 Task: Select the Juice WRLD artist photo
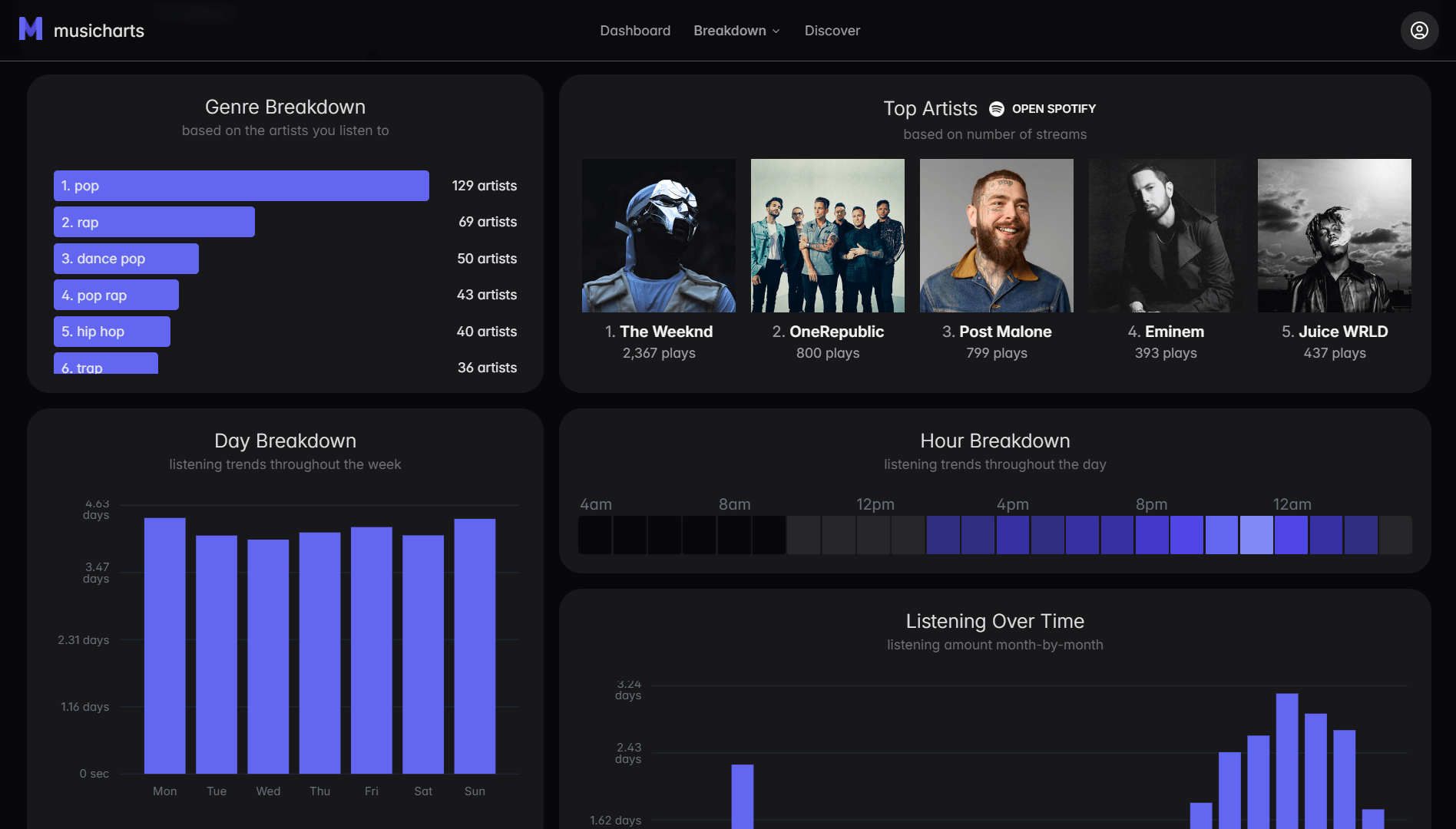(1335, 236)
